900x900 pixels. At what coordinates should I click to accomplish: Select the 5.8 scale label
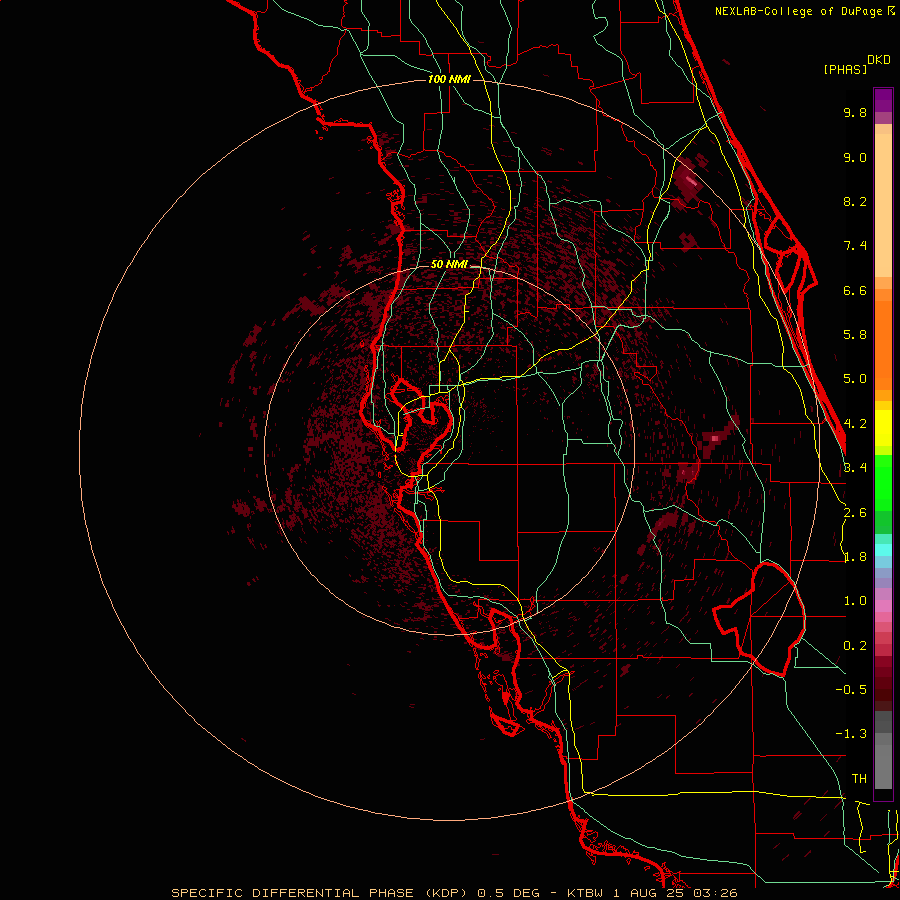click(855, 335)
